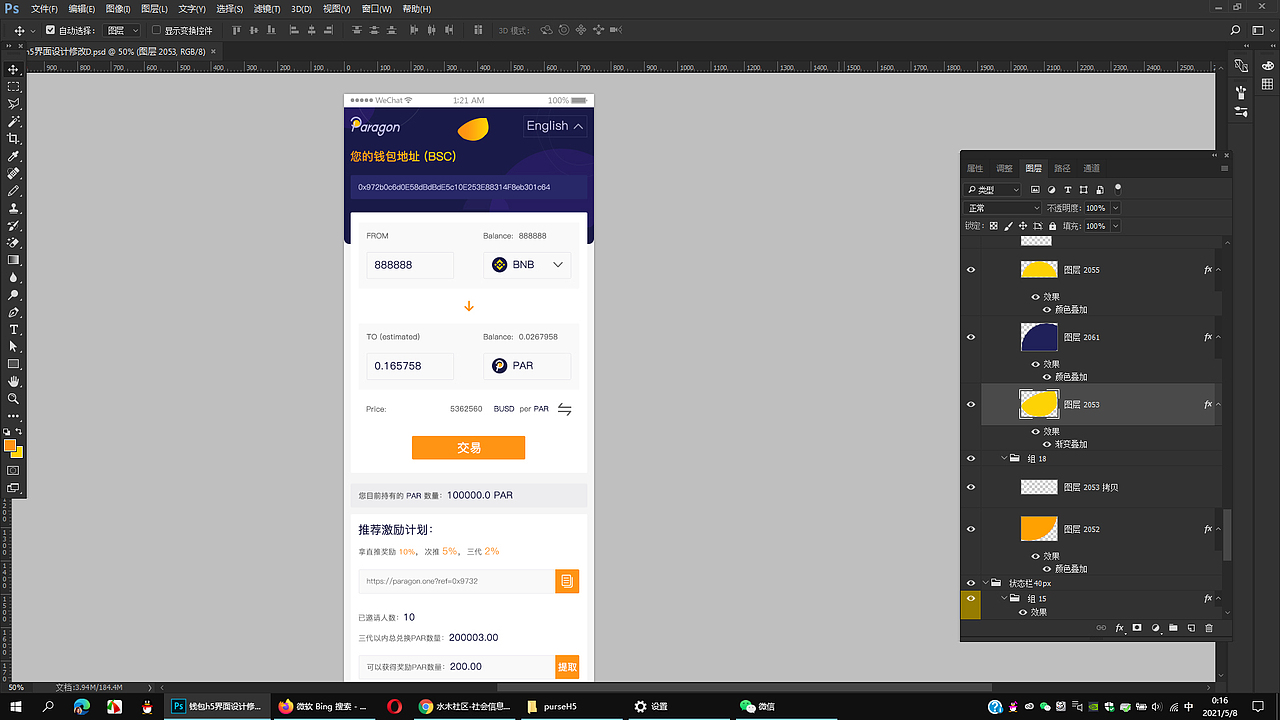The width and height of the screenshot is (1280, 720).
Task: Open the 文件(F) menu
Action: [x=44, y=9]
